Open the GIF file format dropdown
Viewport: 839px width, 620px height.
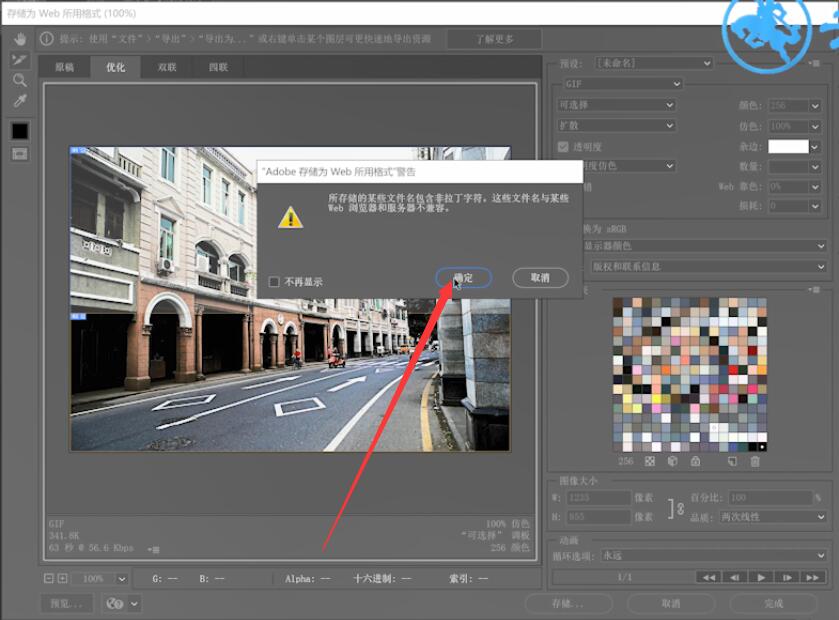click(x=622, y=84)
